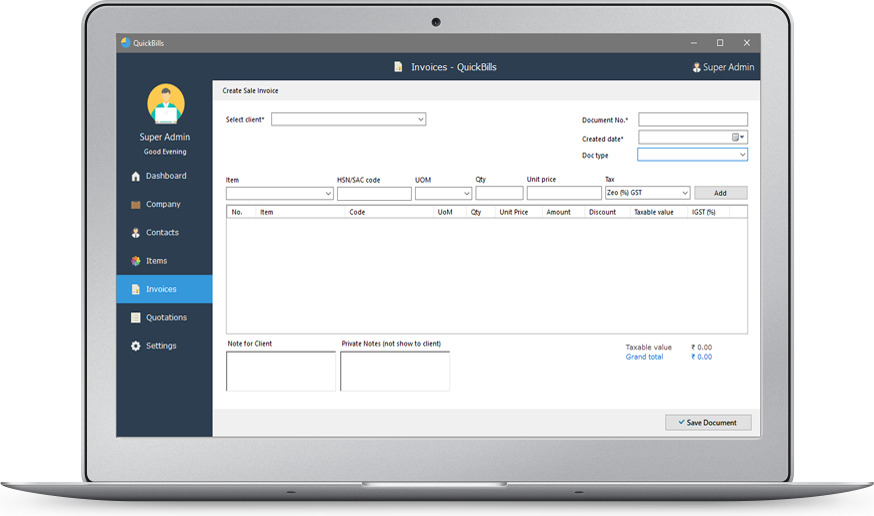This screenshot has height=516, width=874.
Task: Click the Note for Client text box
Action: pos(280,371)
